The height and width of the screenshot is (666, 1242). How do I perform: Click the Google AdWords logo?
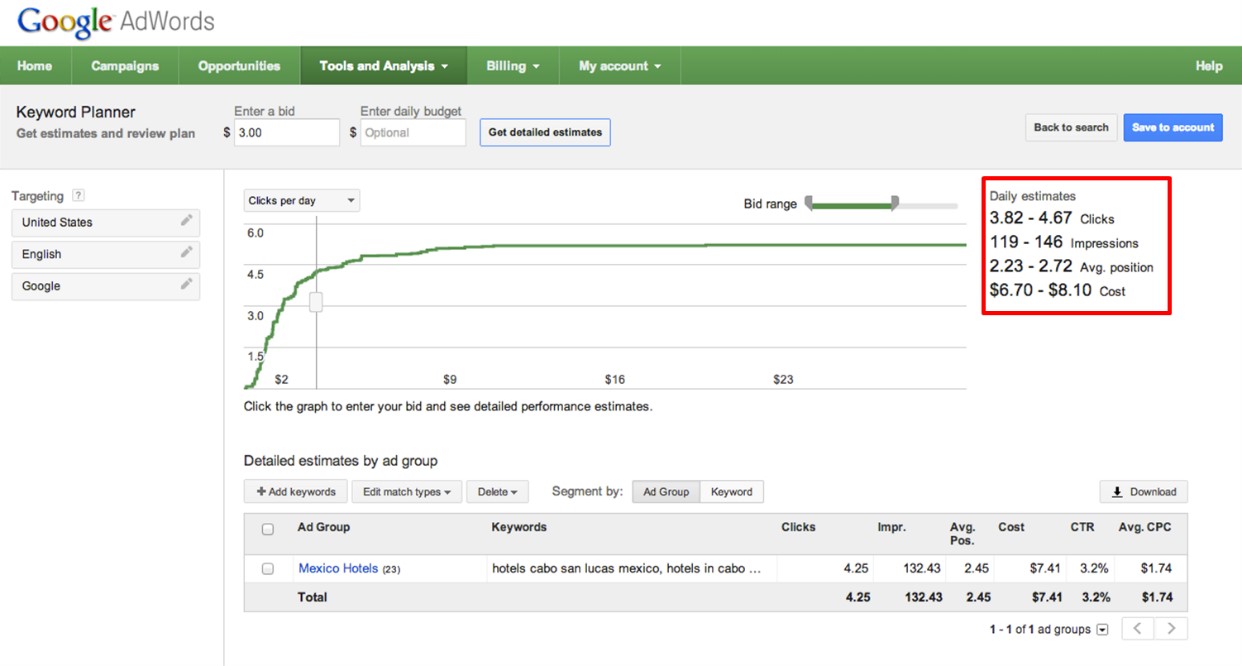pyautogui.click(x=116, y=22)
